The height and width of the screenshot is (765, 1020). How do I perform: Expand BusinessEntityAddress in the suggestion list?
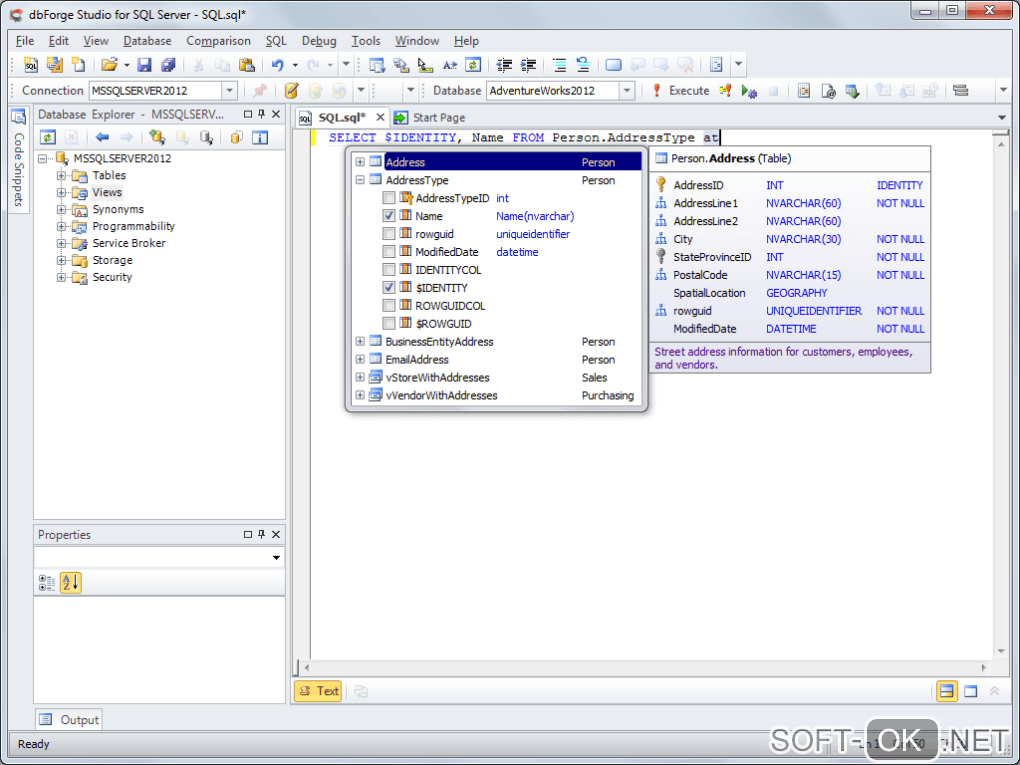(x=360, y=342)
